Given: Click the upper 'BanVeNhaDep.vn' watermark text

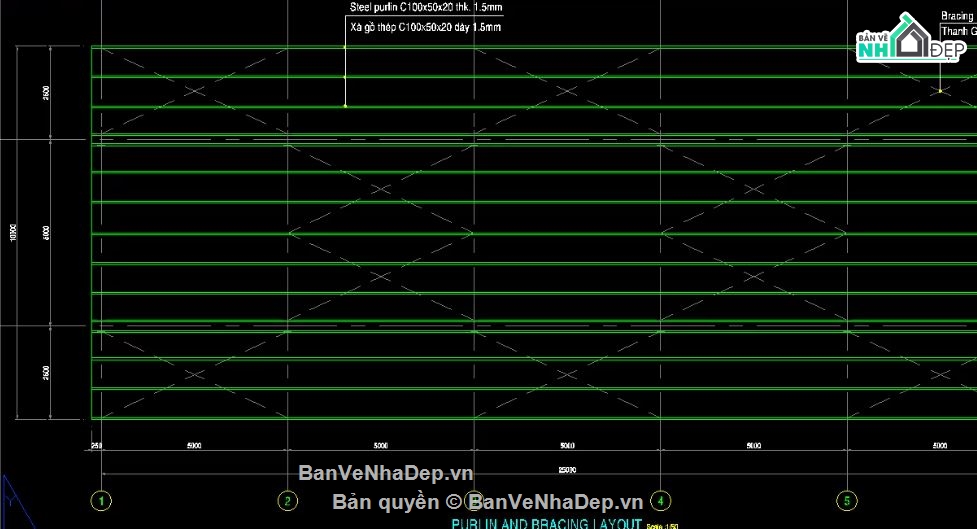Looking at the screenshot, I should [x=386, y=473].
